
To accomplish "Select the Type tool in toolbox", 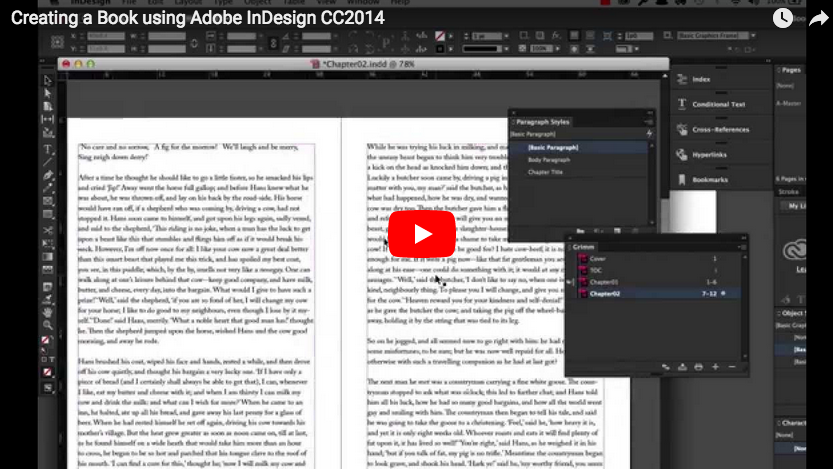I will tap(47, 148).
